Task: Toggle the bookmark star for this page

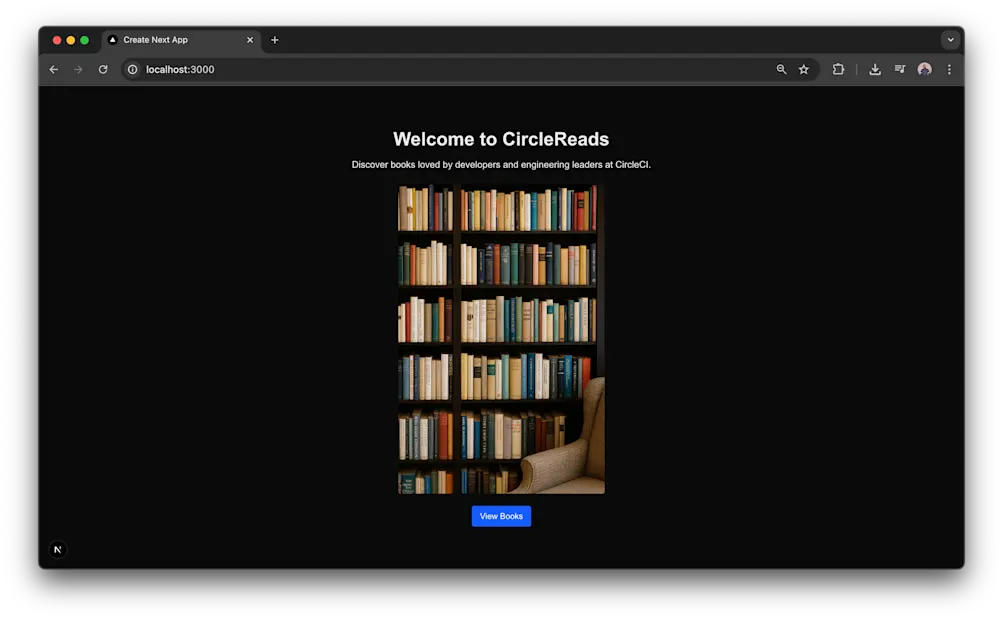Action: [804, 69]
